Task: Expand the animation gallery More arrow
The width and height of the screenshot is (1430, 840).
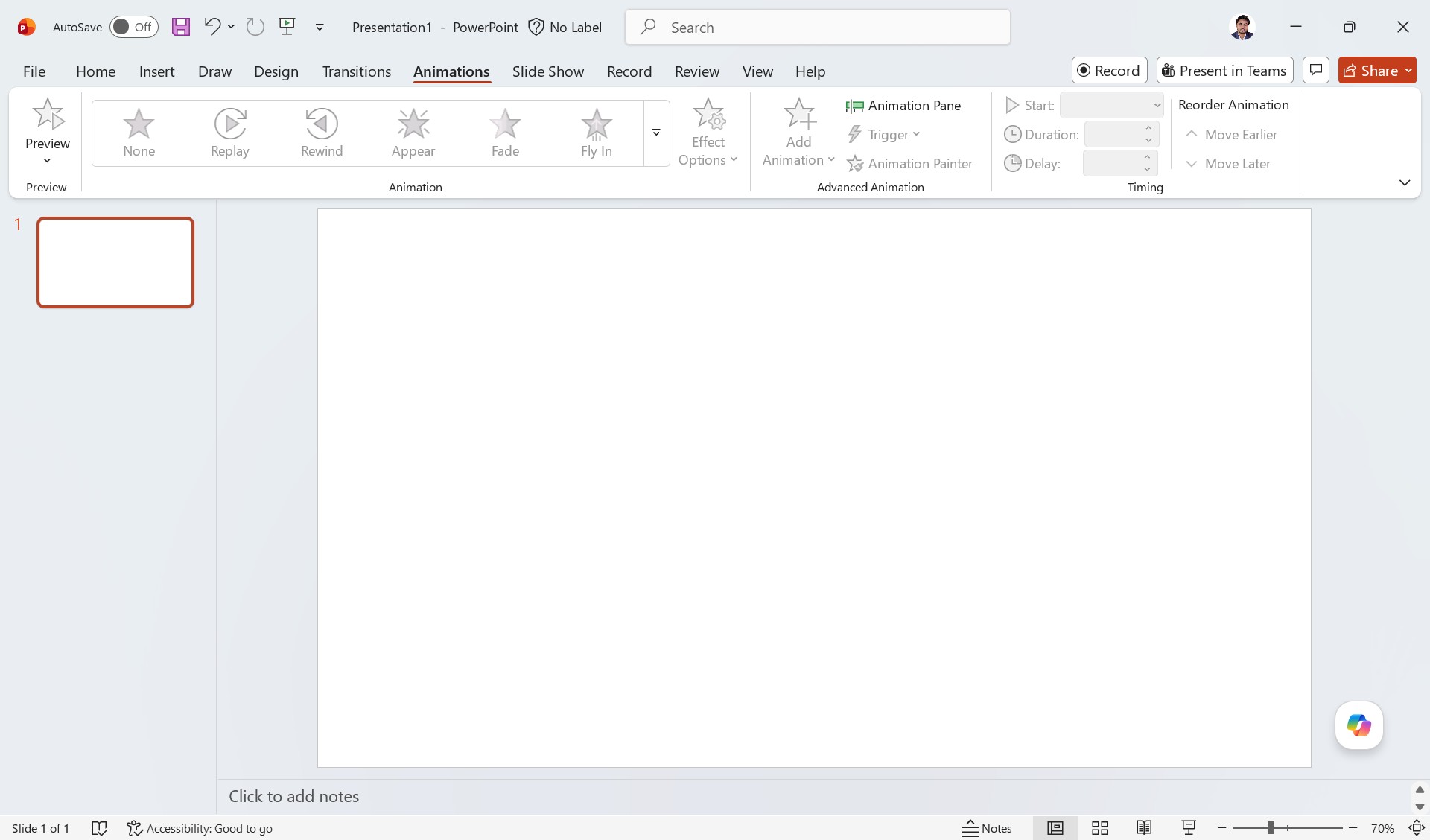Action: click(656, 133)
